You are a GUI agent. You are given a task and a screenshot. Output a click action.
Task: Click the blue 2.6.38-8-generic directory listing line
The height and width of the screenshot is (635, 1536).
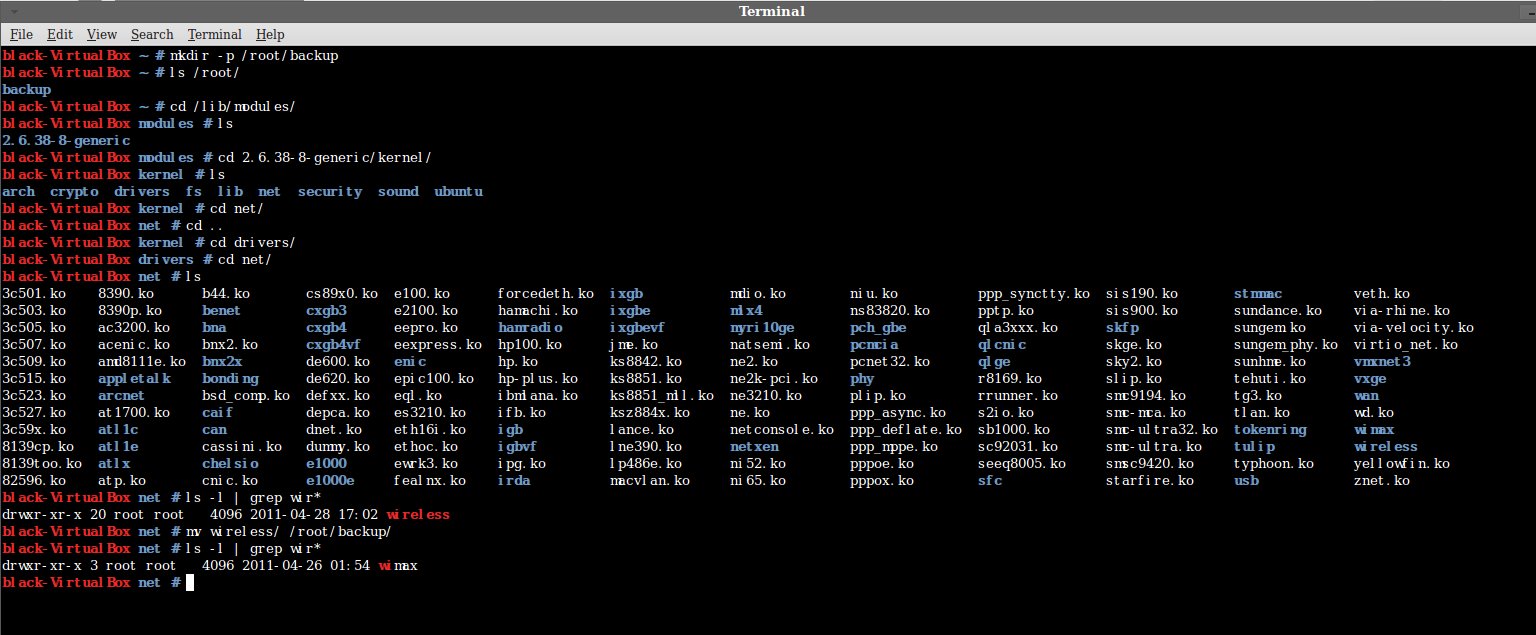[66, 140]
